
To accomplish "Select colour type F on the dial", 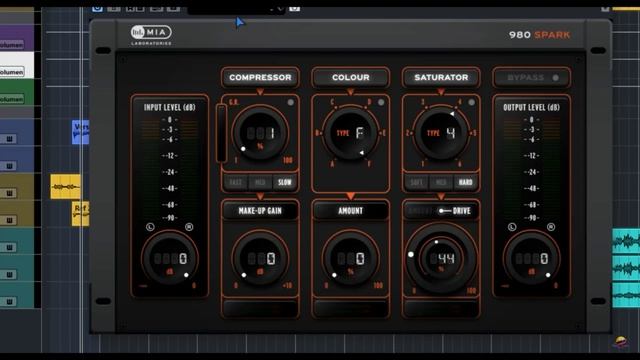I will pos(369,164).
